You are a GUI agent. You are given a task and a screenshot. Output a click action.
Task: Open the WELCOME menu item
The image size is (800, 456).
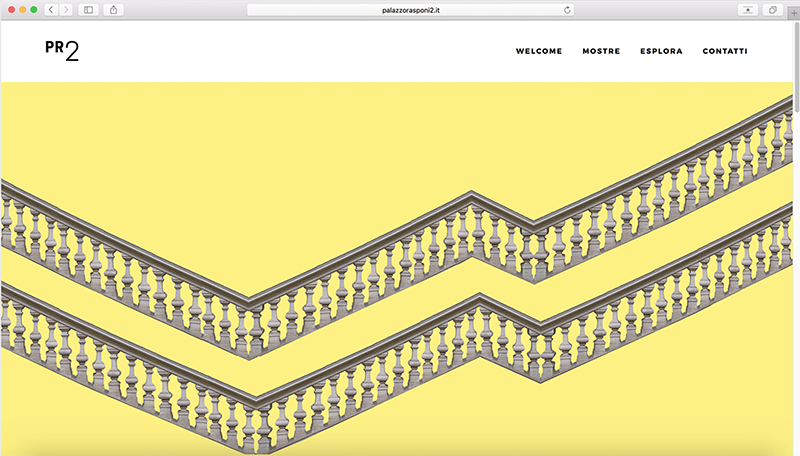539,51
